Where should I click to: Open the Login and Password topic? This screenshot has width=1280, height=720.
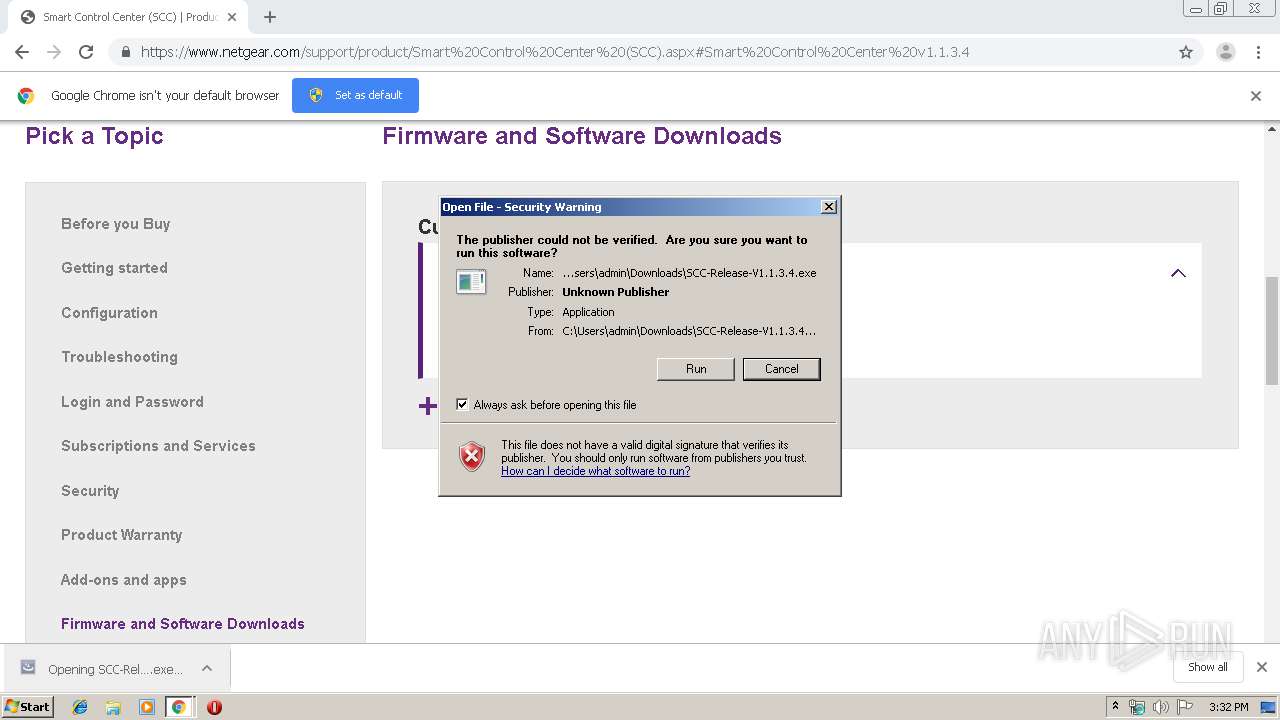pyautogui.click(x=132, y=402)
